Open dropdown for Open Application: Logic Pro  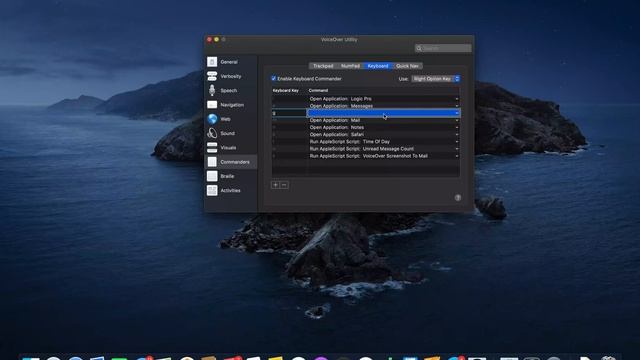tap(457, 99)
